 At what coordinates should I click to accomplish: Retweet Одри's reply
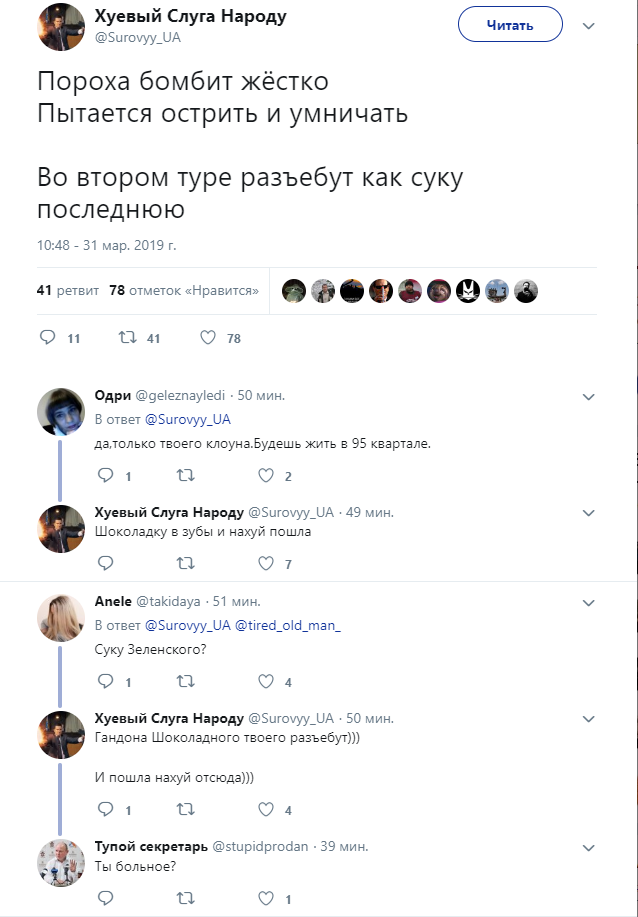(x=185, y=476)
